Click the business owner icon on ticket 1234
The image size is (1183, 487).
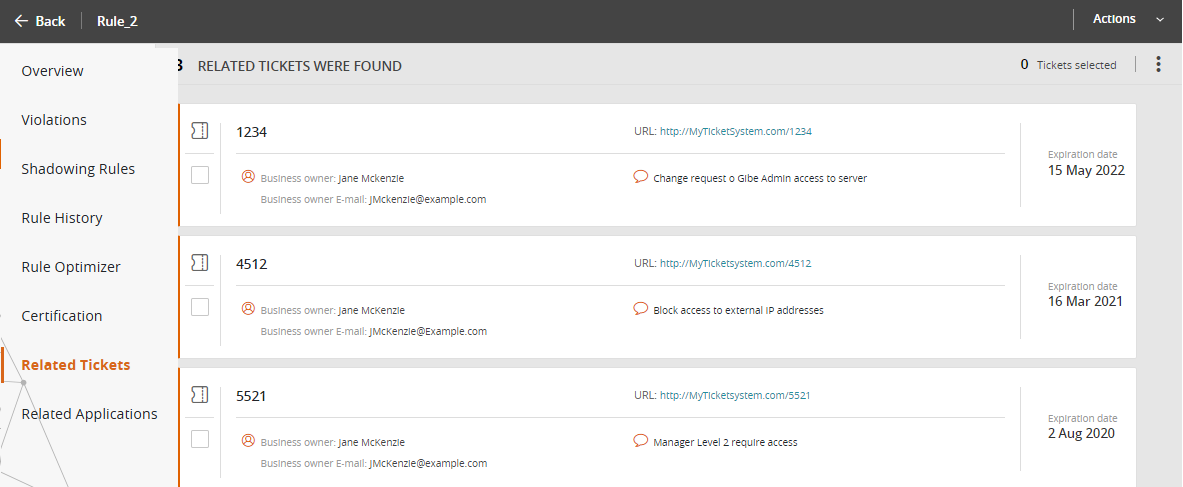coord(248,177)
